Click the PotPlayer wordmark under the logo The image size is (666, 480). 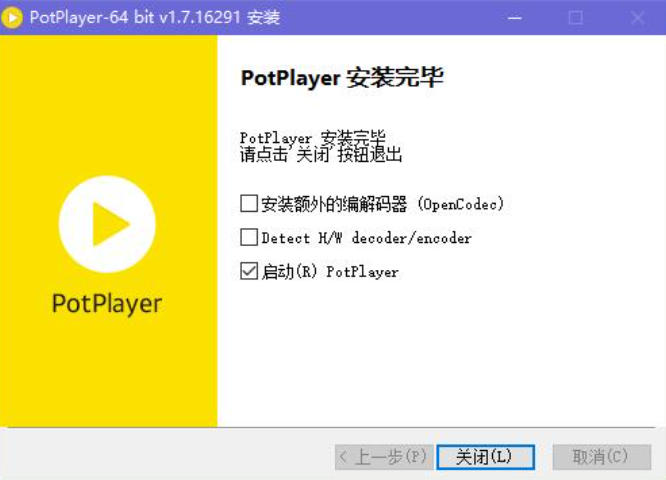coord(107,304)
